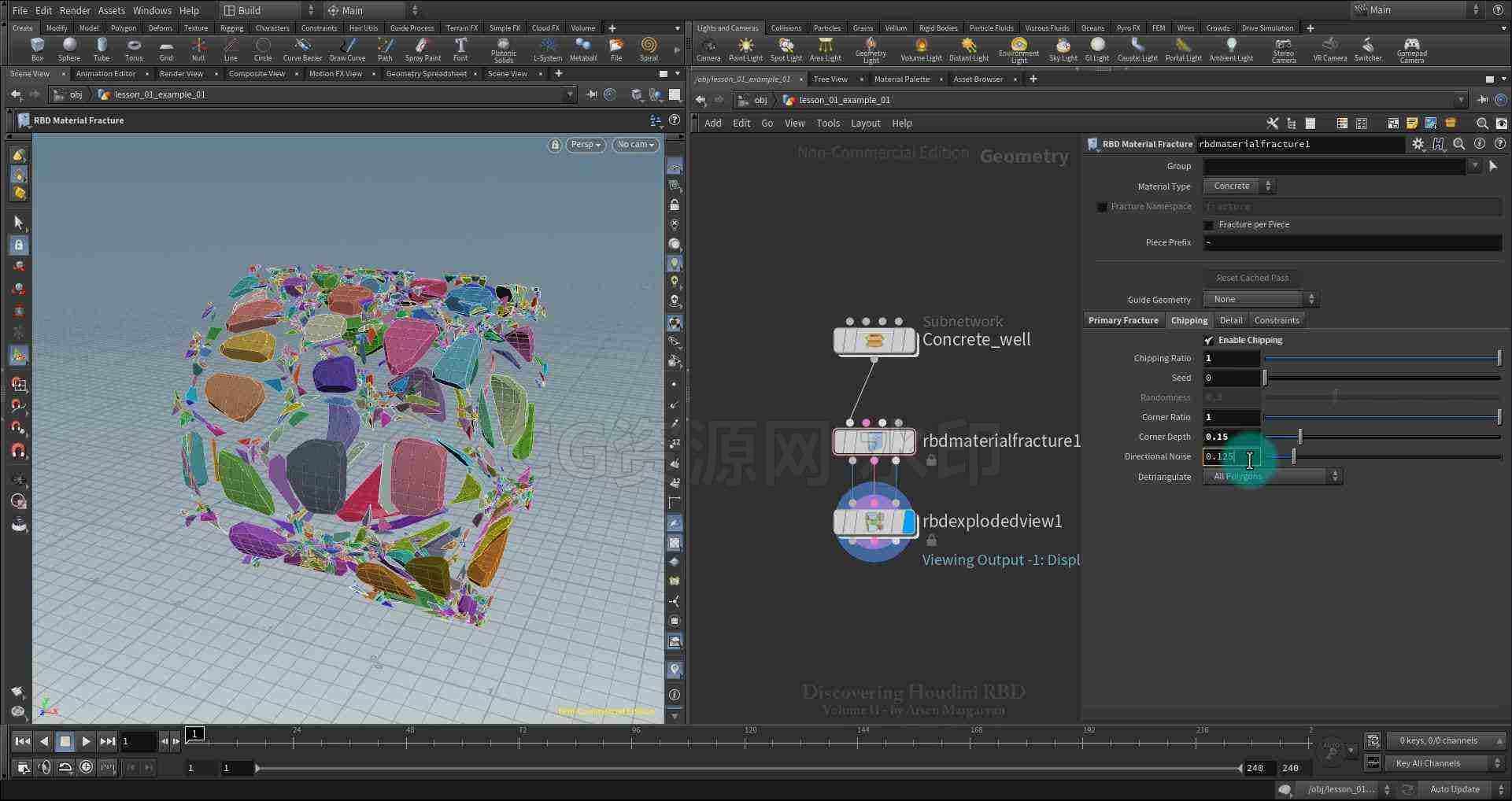Select the Metaball shelf tool
The image size is (1512, 801).
pyautogui.click(x=583, y=49)
